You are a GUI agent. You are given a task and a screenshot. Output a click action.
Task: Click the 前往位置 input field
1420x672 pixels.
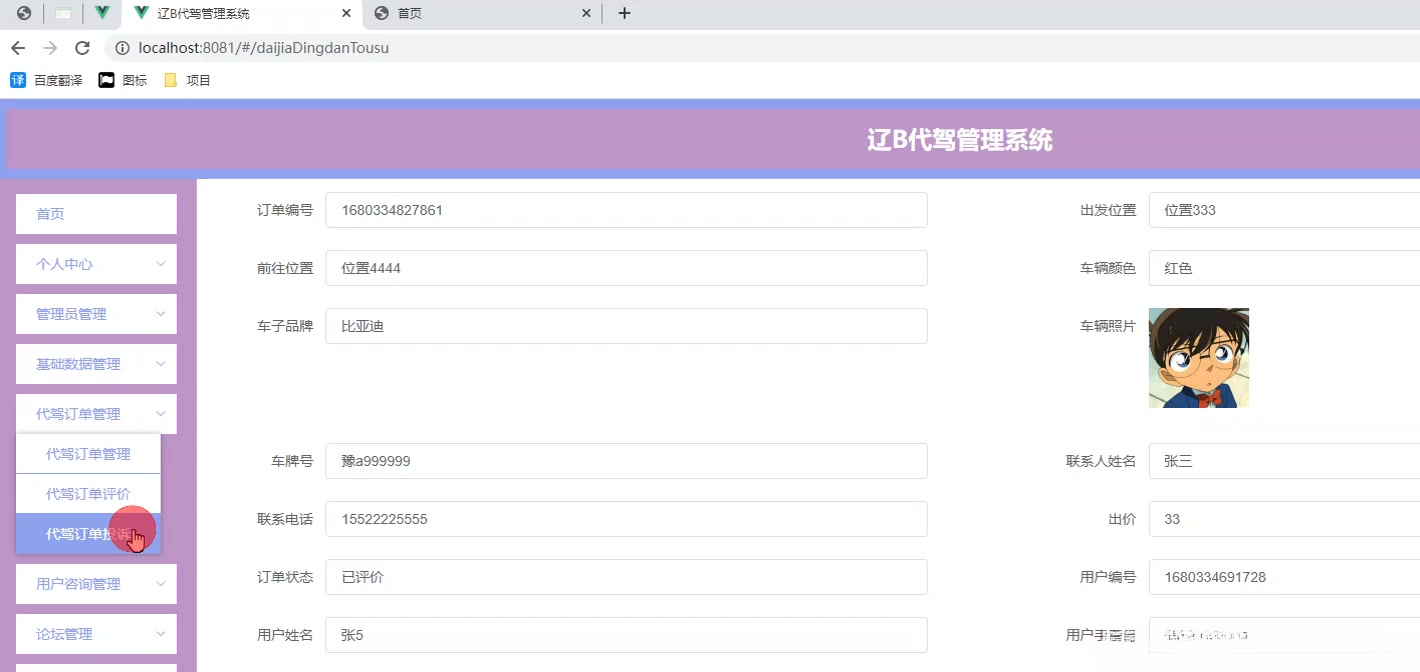tap(626, 268)
